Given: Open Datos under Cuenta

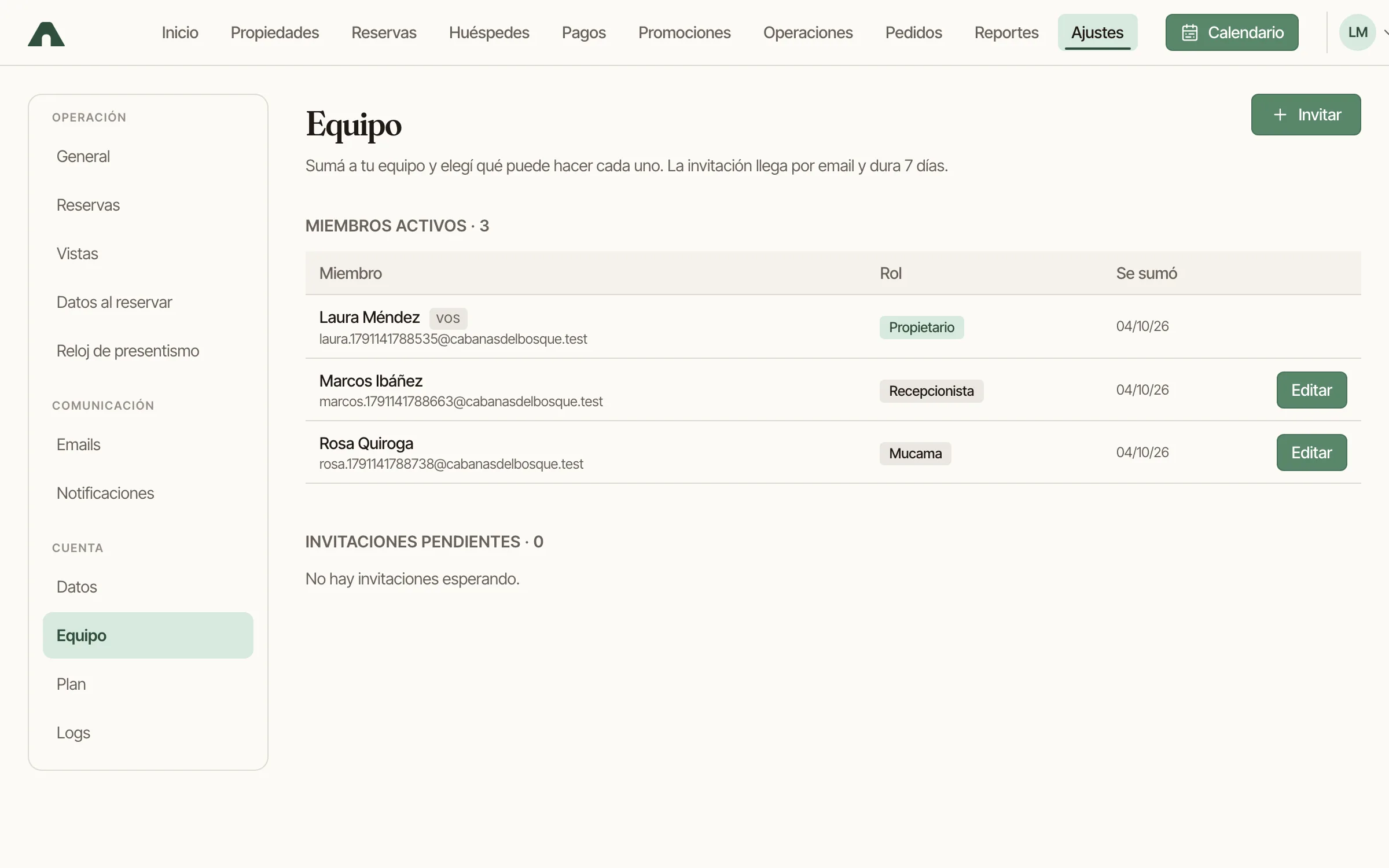Looking at the screenshot, I should [x=148, y=587].
